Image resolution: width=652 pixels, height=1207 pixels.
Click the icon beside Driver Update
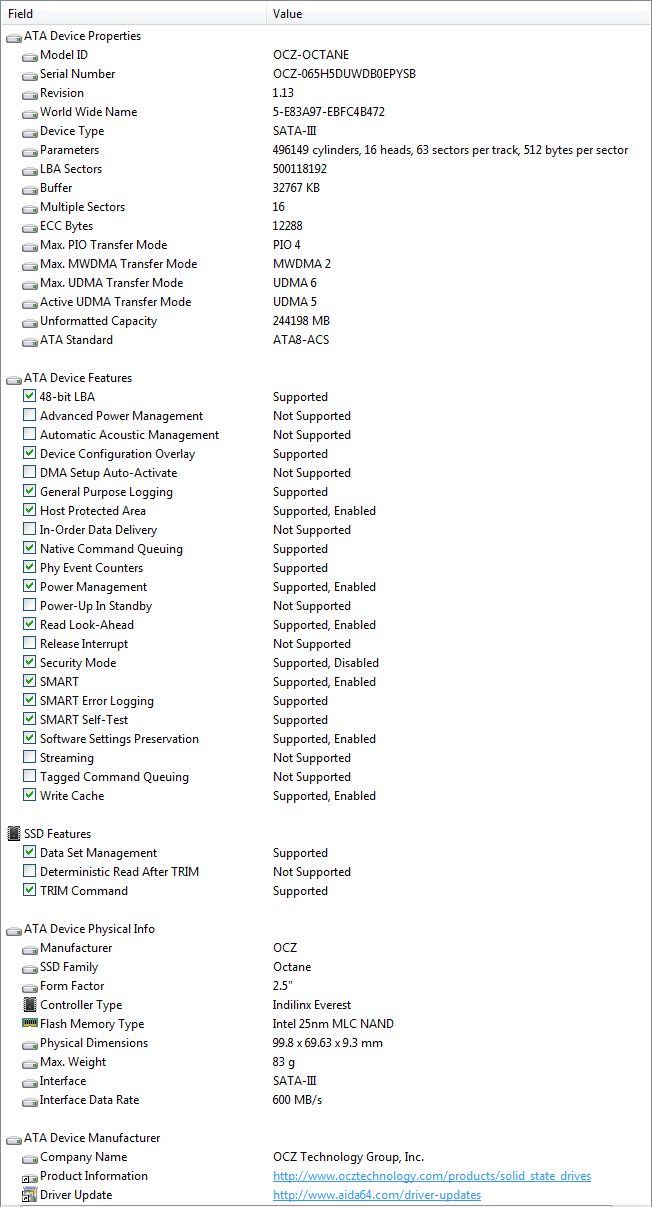(x=29, y=1196)
